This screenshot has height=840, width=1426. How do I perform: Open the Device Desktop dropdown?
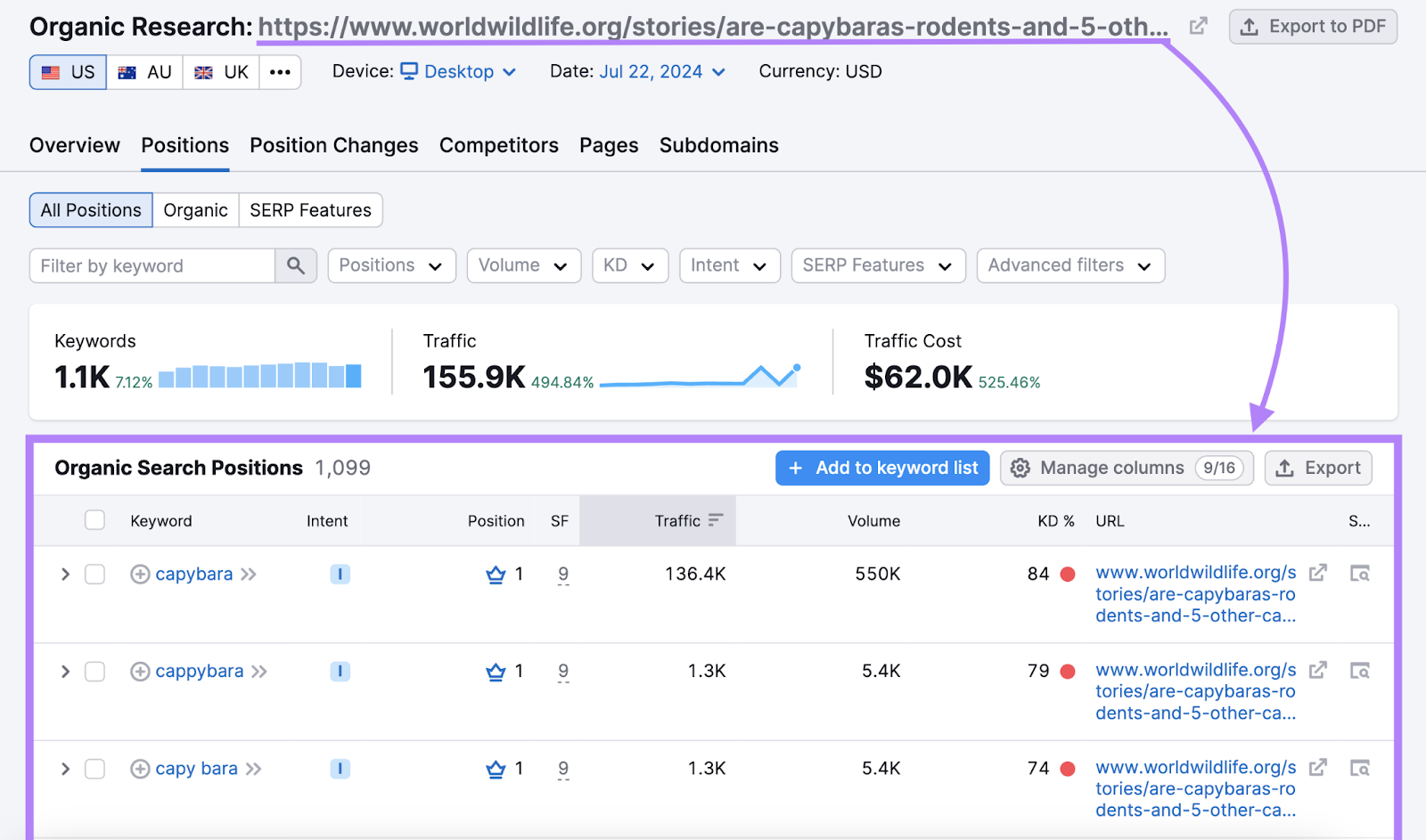[x=458, y=72]
